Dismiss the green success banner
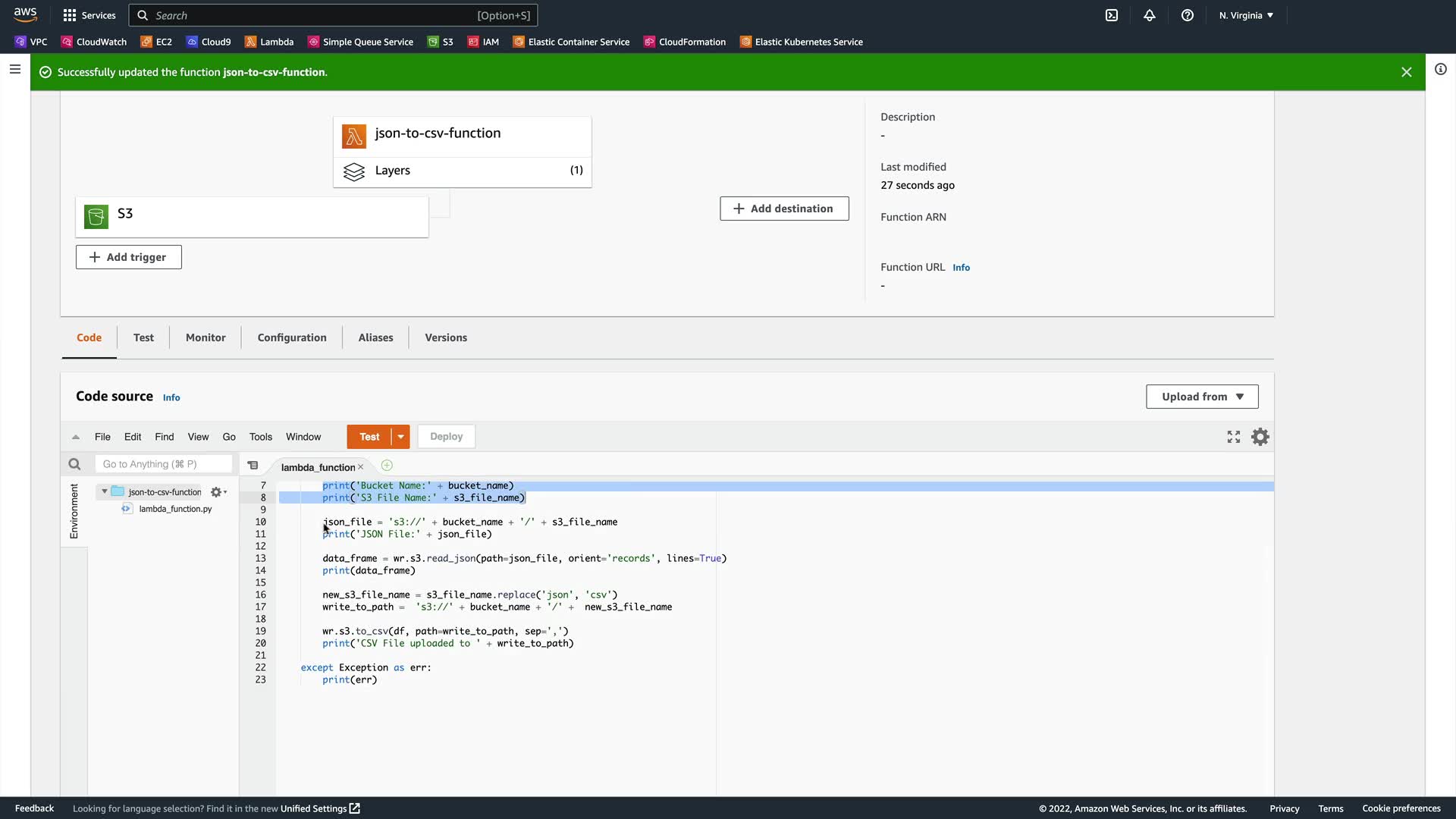The height and width of the screenshot is (819, 1456). click(x=1406, y=72)
